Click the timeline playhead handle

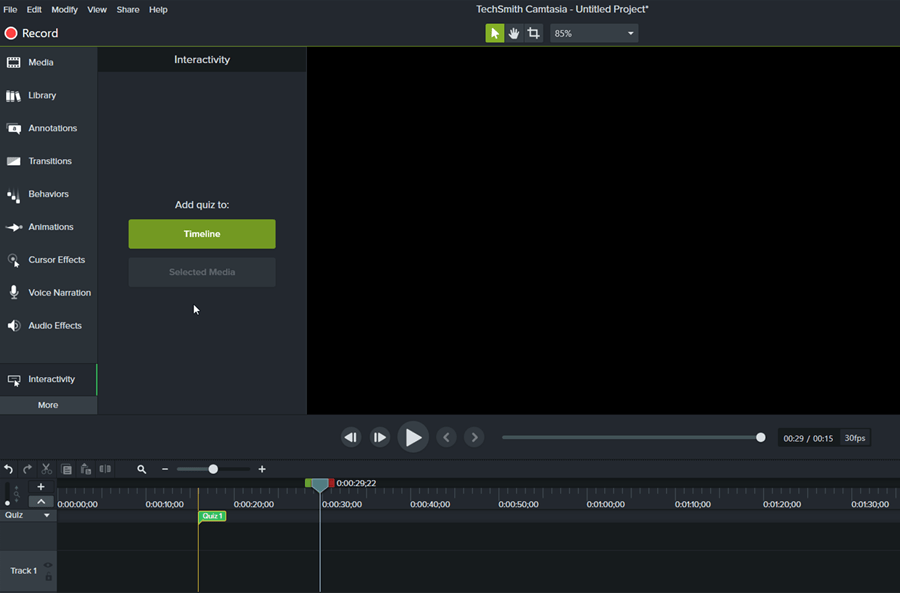coord(320,486)
